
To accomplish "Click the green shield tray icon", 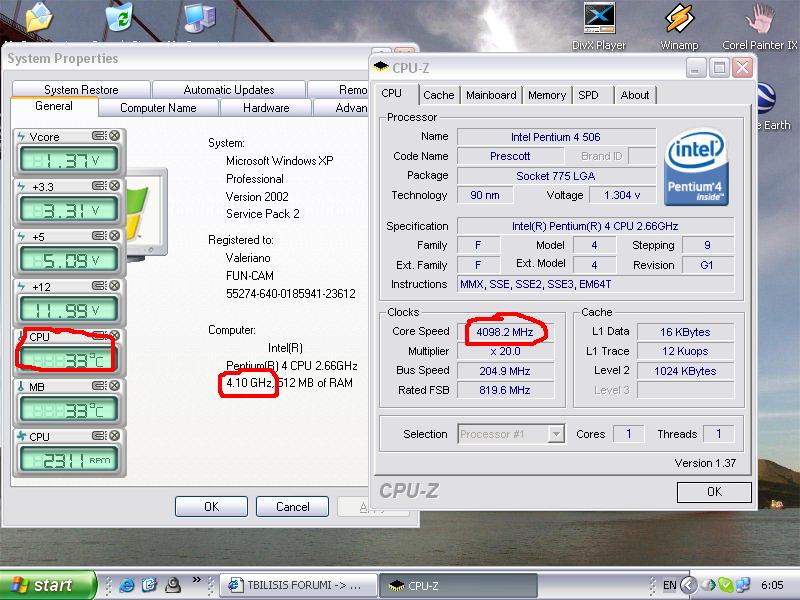I will (725, 585).
